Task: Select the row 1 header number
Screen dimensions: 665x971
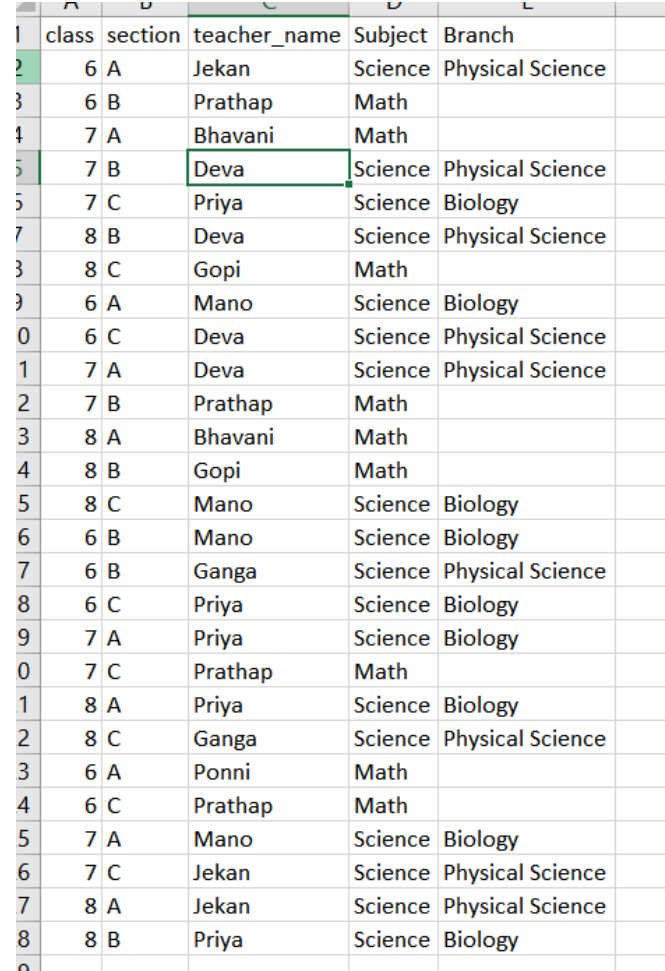Action: pyautogui.click(x=20, y=35)
